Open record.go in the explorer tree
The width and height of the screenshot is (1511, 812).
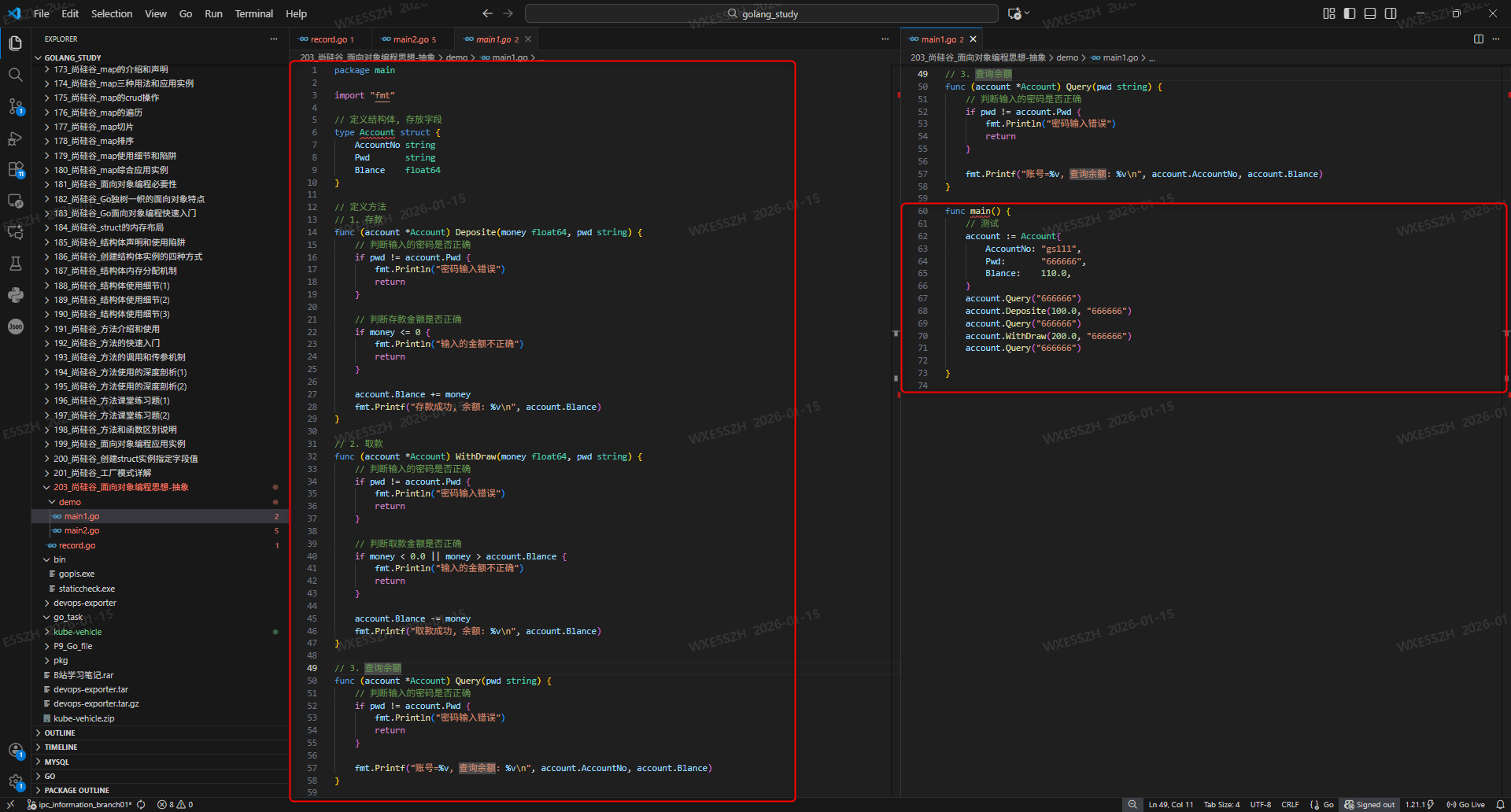pos(77,545)
